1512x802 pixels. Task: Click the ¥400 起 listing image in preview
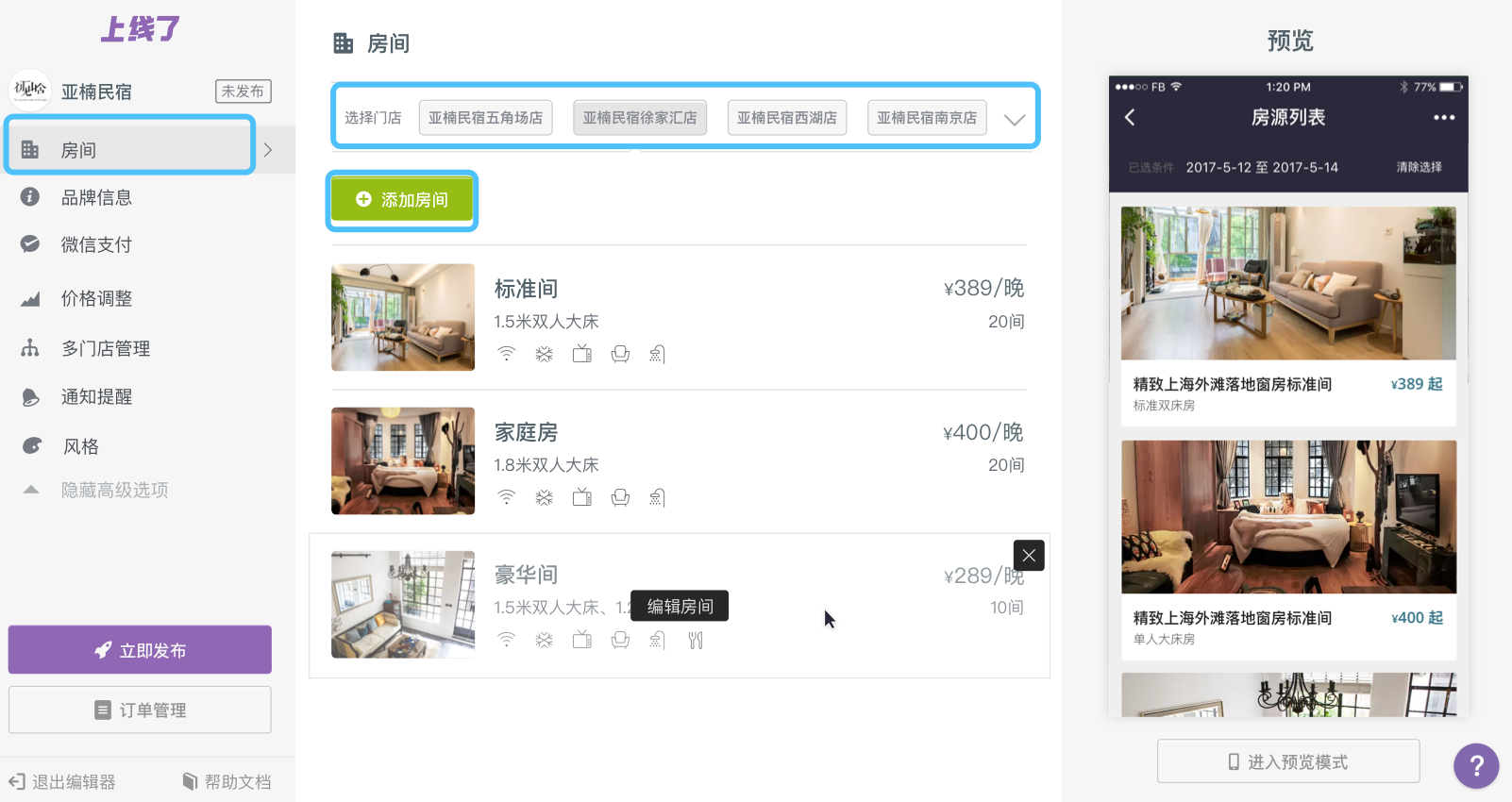pos(1288,517)
